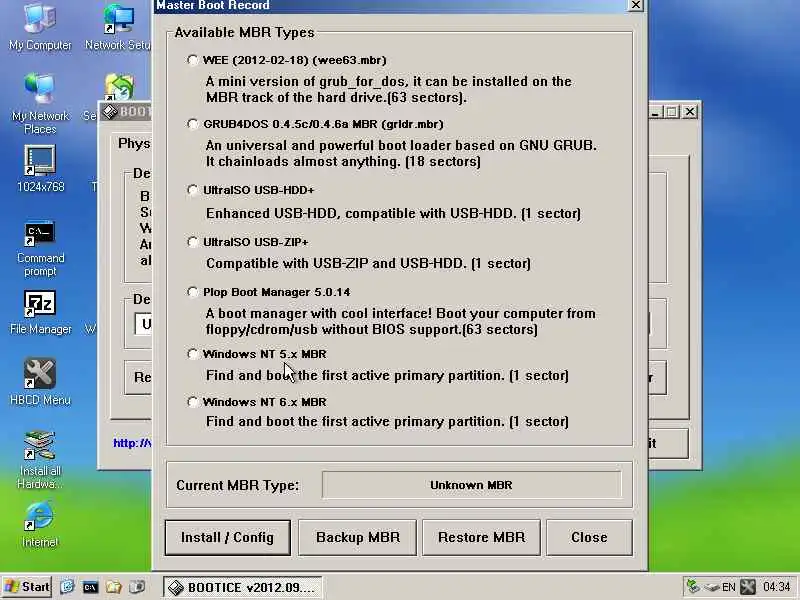Open Install all Hardware desktop shortcut

coord(40,460)
